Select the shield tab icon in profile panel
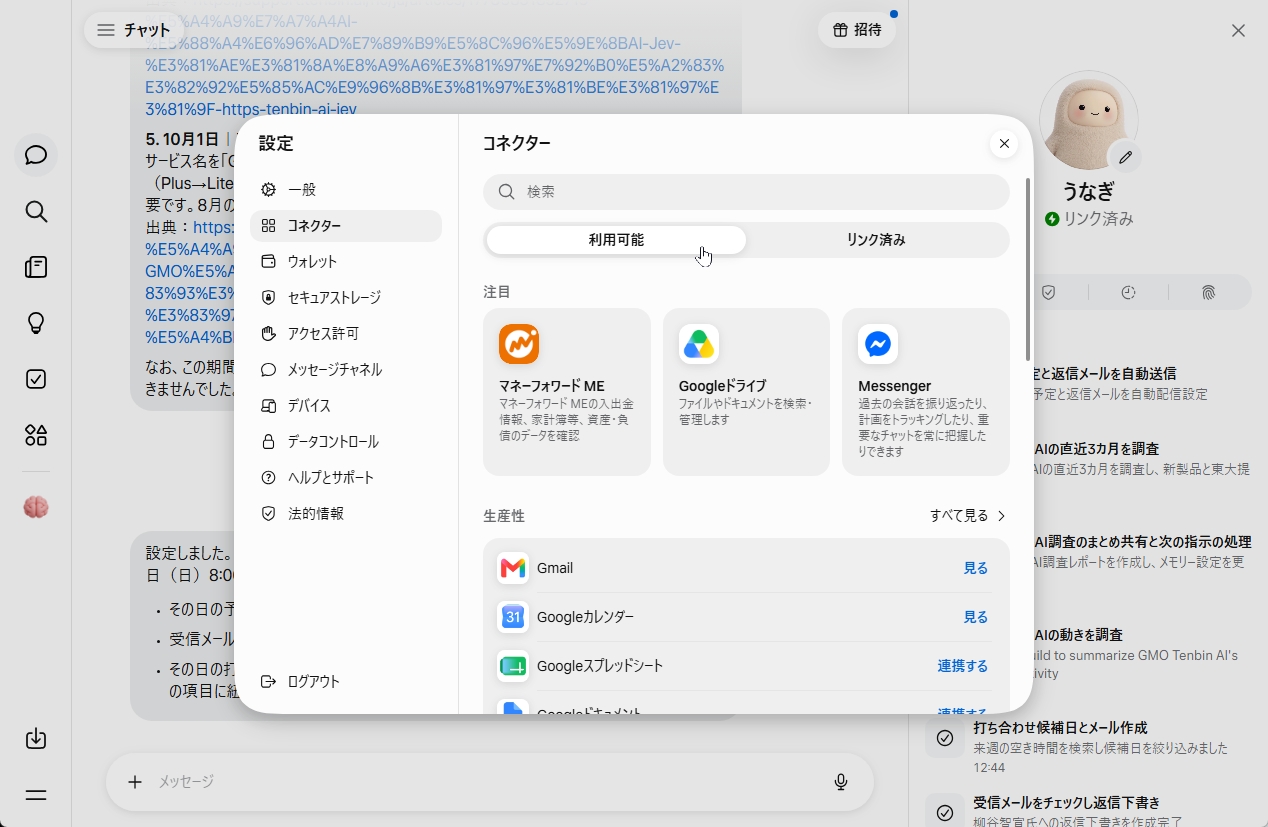 [x=1048, y=293]
